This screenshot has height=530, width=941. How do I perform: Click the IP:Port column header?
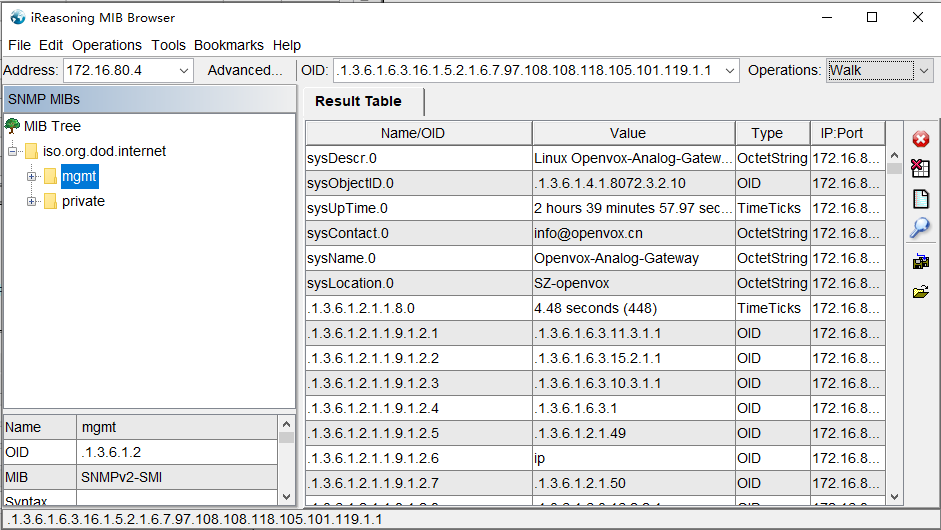[x=848, y=133]
